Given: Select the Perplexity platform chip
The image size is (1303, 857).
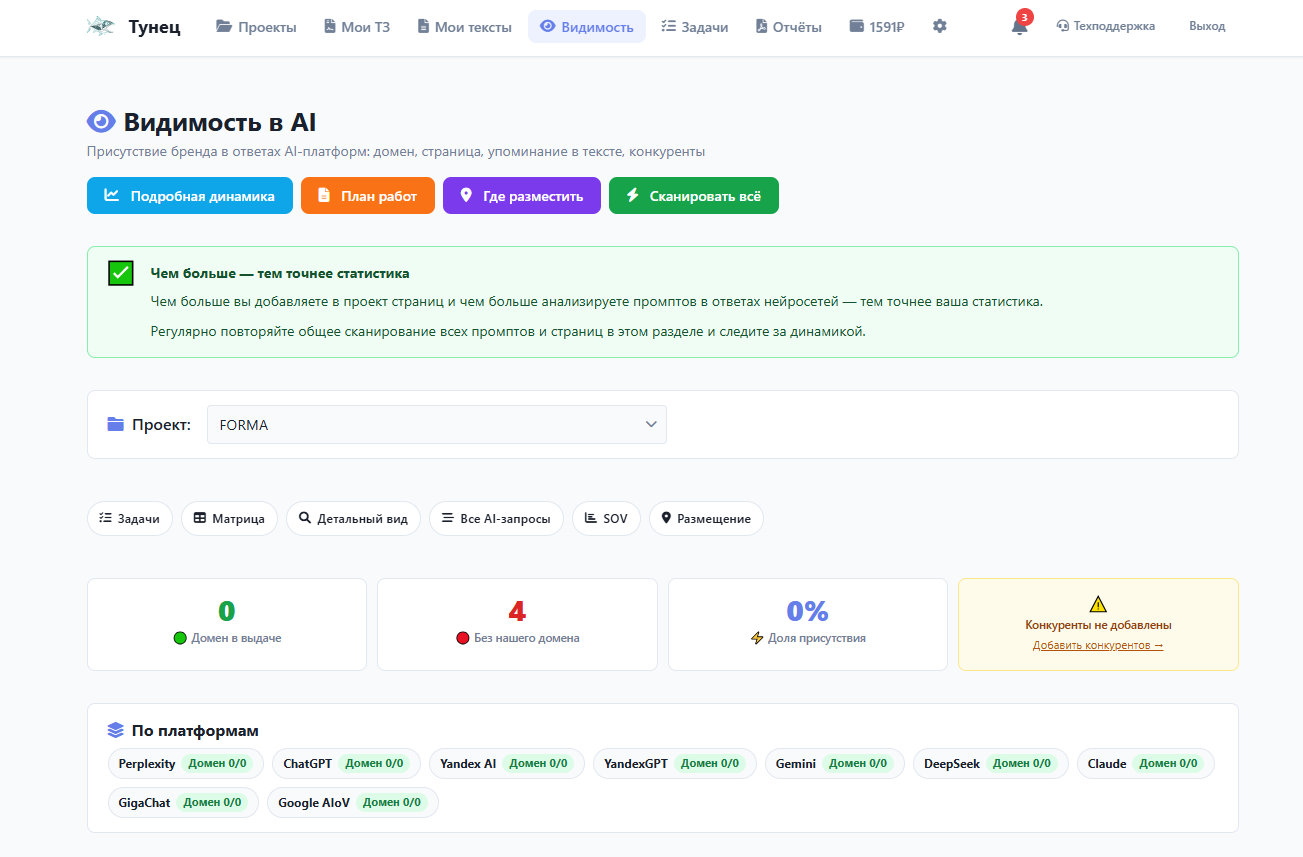Looking at the screenshot, I should (186, 764).
